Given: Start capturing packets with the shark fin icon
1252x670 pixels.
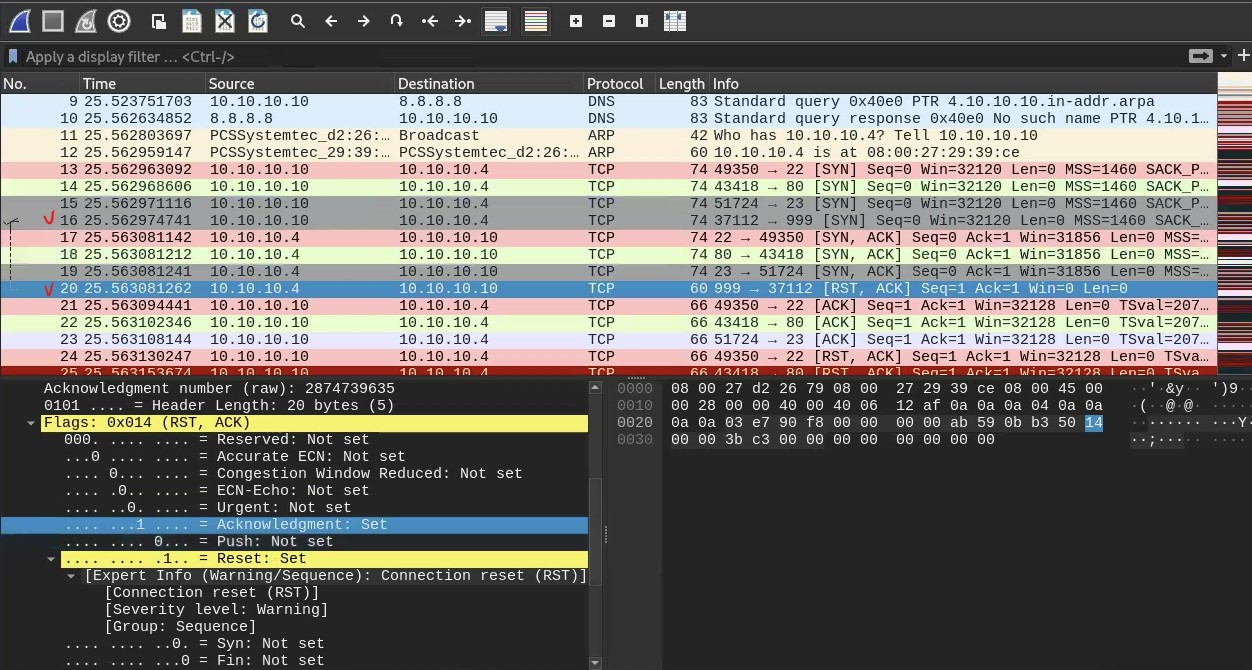Looking at the screenshot, I should (x=20, y=20).
